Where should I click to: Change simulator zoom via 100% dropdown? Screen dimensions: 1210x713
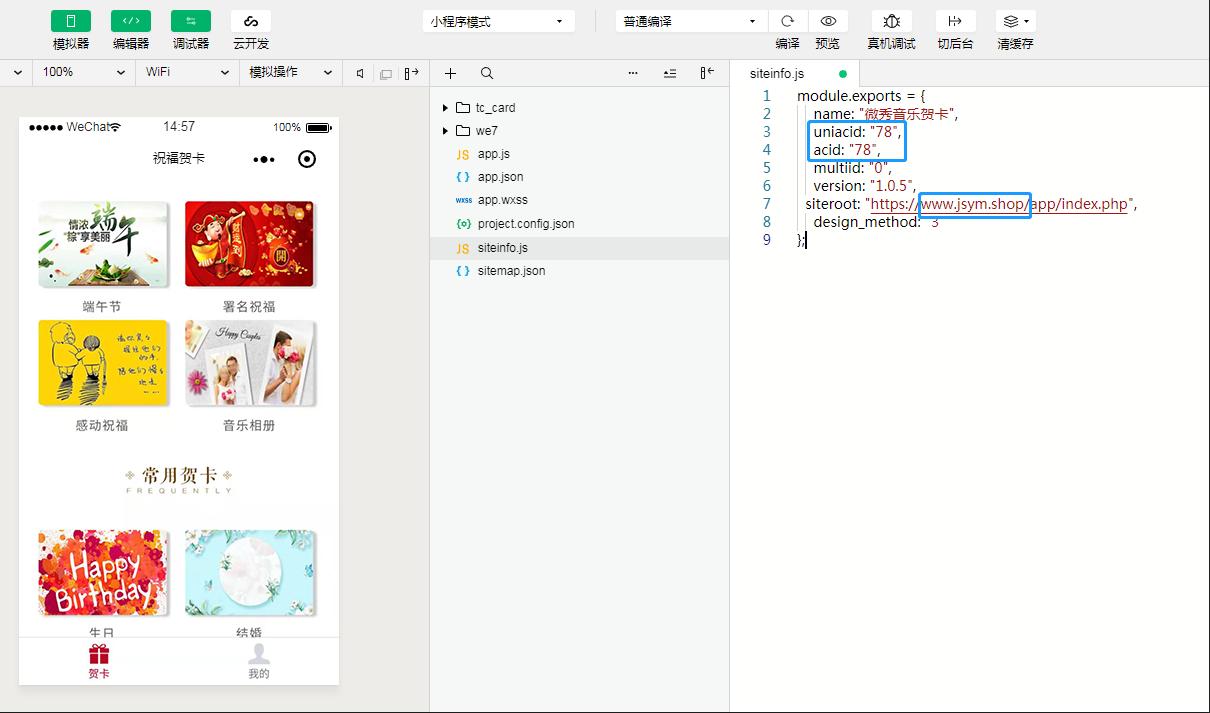coord(82,72)
